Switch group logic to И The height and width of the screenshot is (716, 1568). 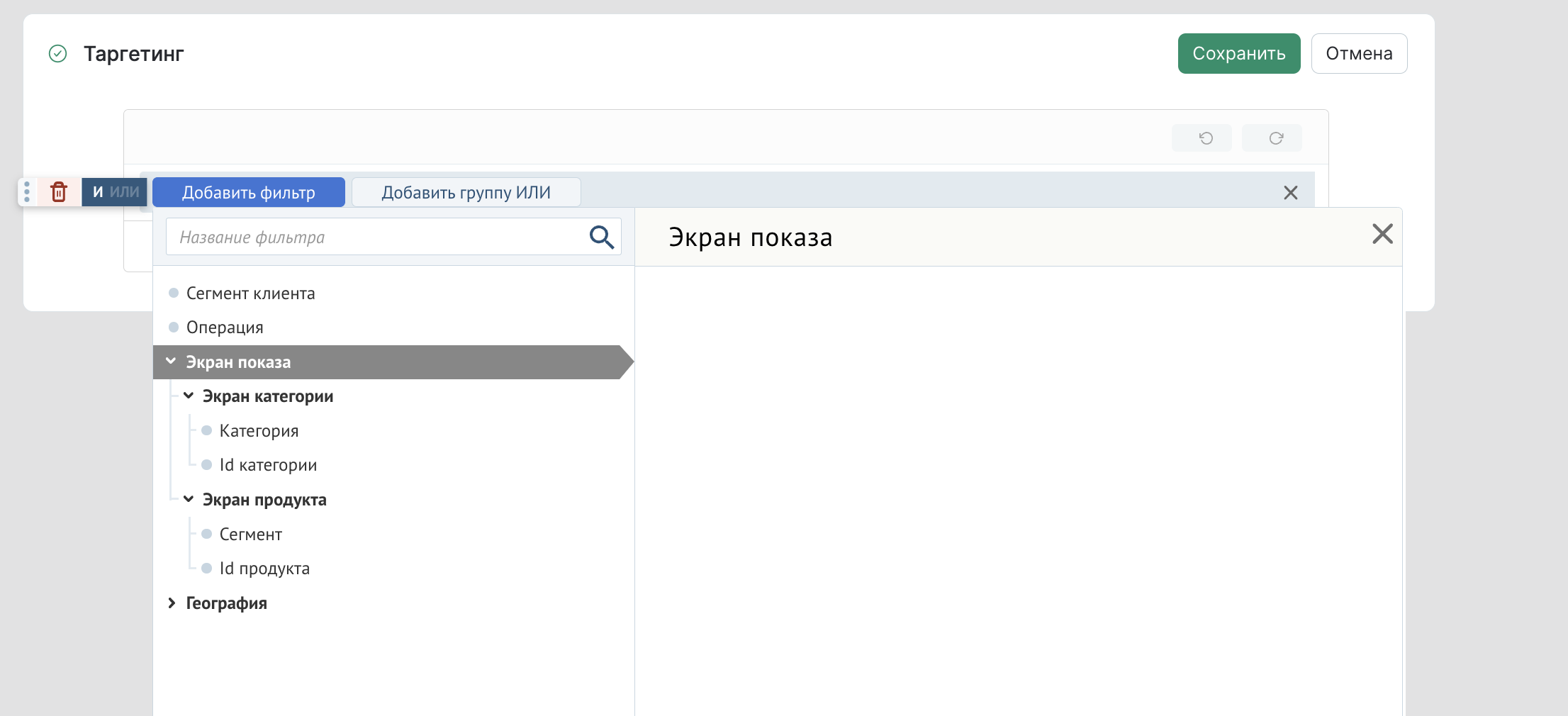(x=98, y=192)
